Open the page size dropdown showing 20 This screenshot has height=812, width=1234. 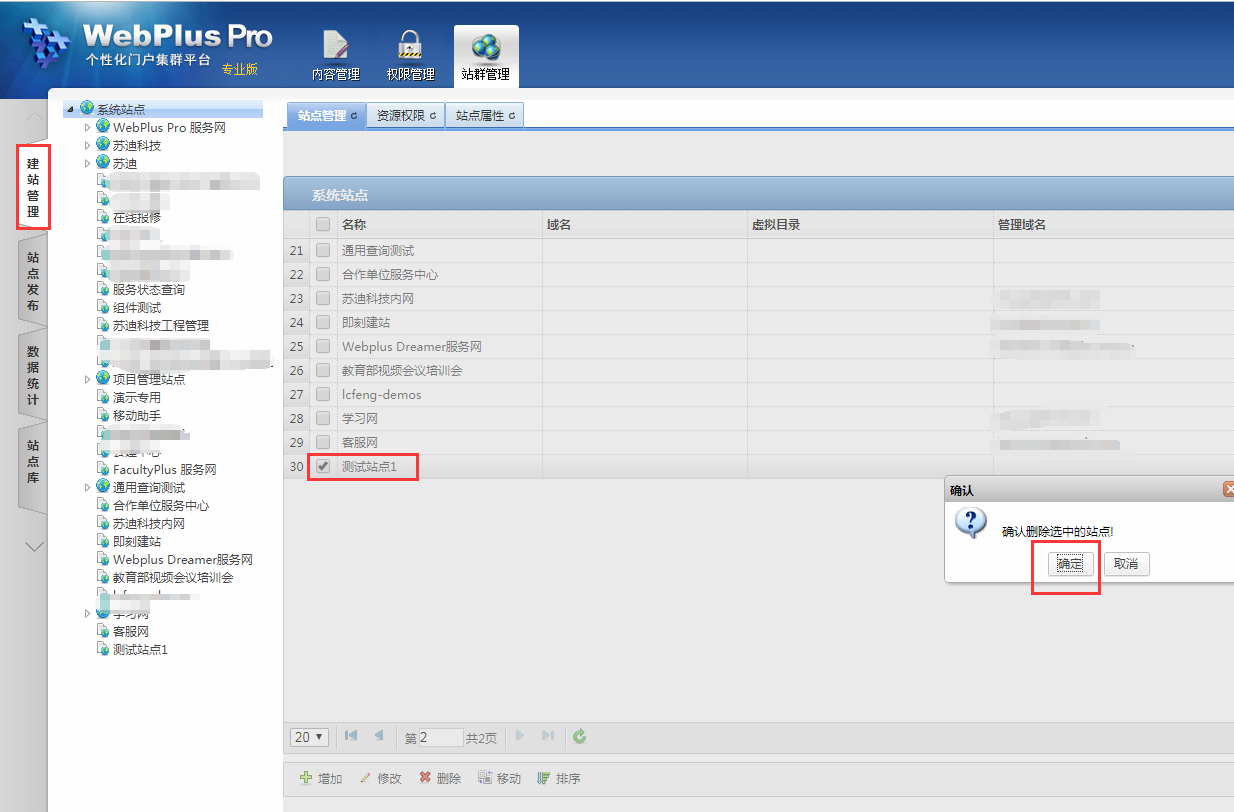click(x=309, y=737)
